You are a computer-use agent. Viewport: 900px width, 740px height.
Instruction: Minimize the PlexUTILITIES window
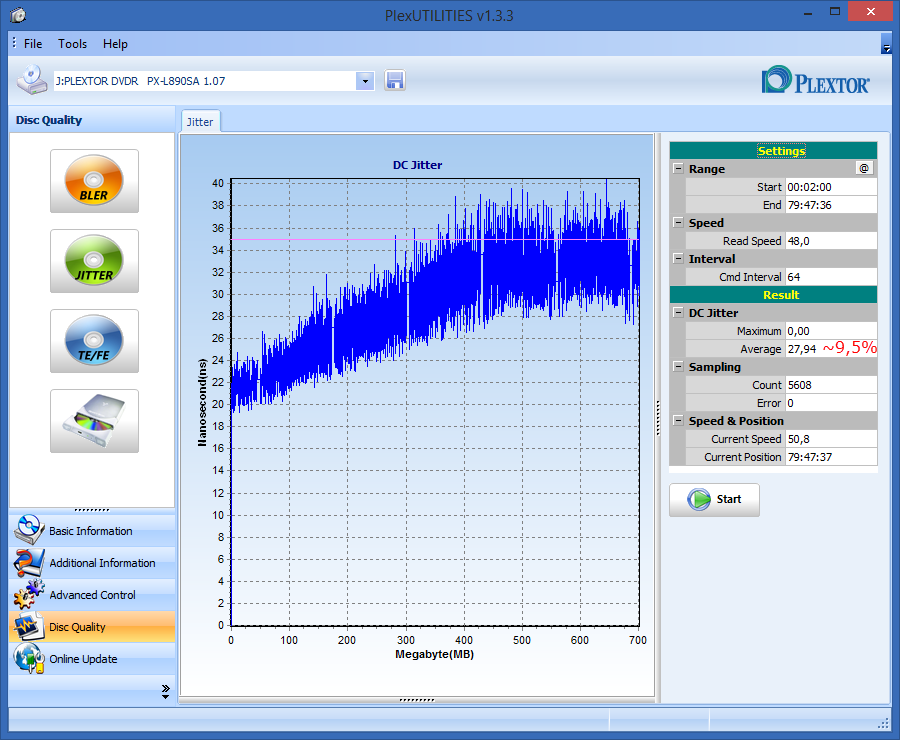pyautogui.click(x=808, y=12)
